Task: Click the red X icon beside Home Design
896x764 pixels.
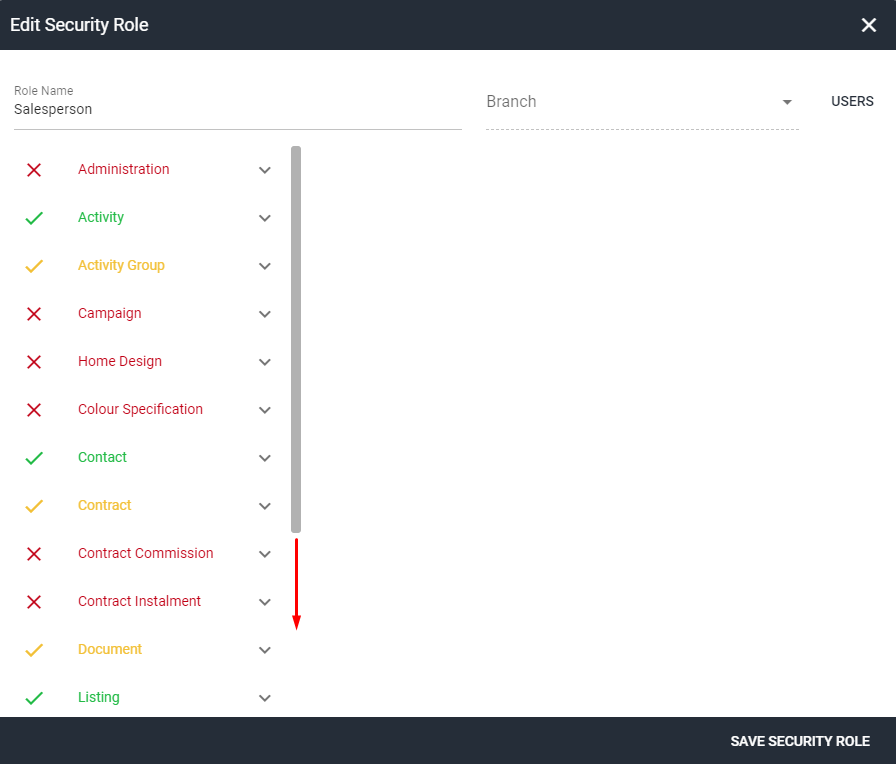Action: click(34, 362)
